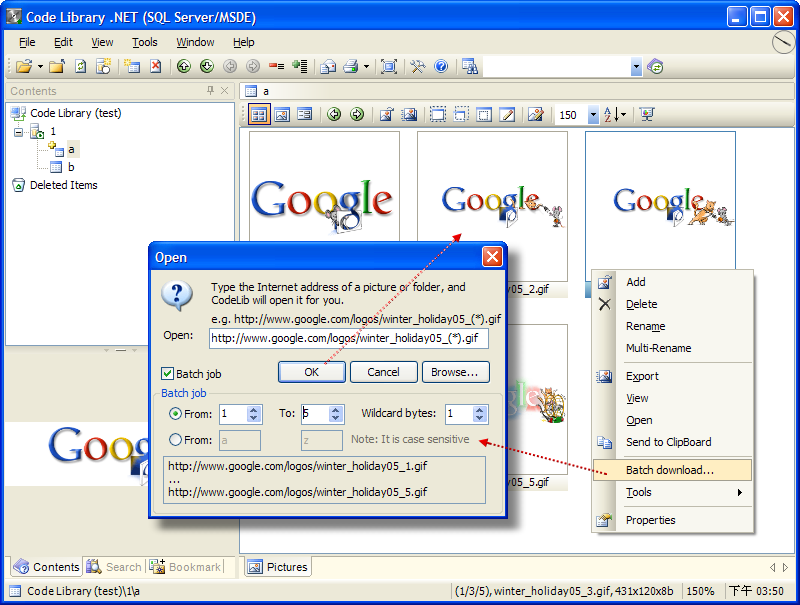Increase Wildcard bytes with up spinner
Screen dimensions: 800x605
click(479, 410)
